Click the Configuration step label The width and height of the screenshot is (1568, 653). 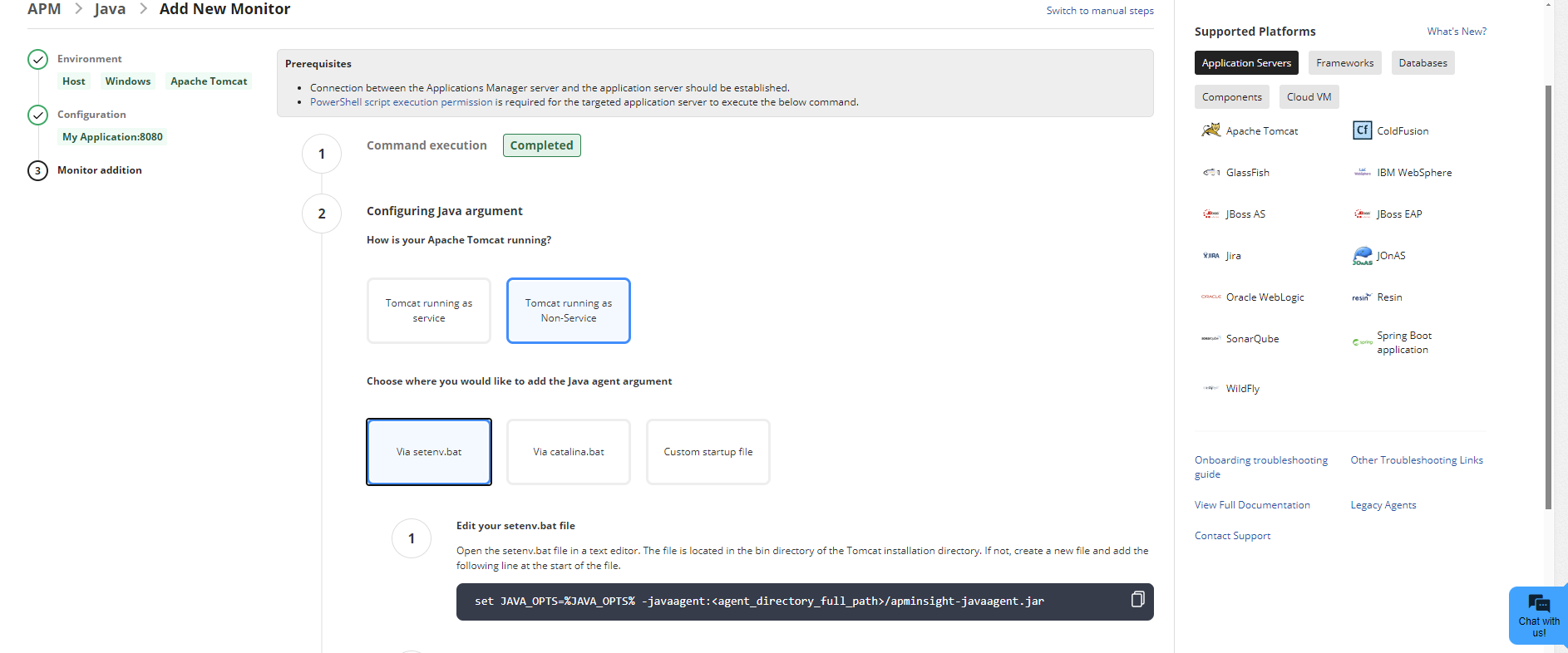coord(91,115)
